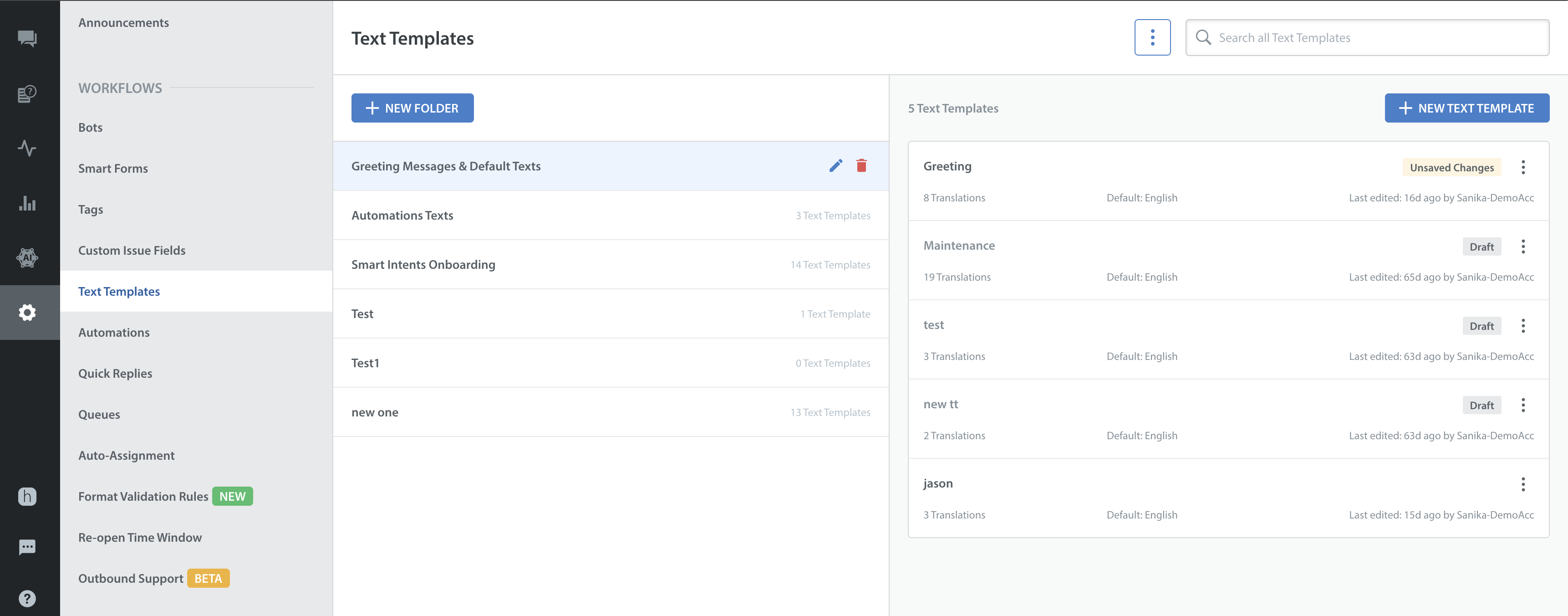1568x616 pixels.
Task: Open Bots workflow page
Action: [x=90, y=127]
